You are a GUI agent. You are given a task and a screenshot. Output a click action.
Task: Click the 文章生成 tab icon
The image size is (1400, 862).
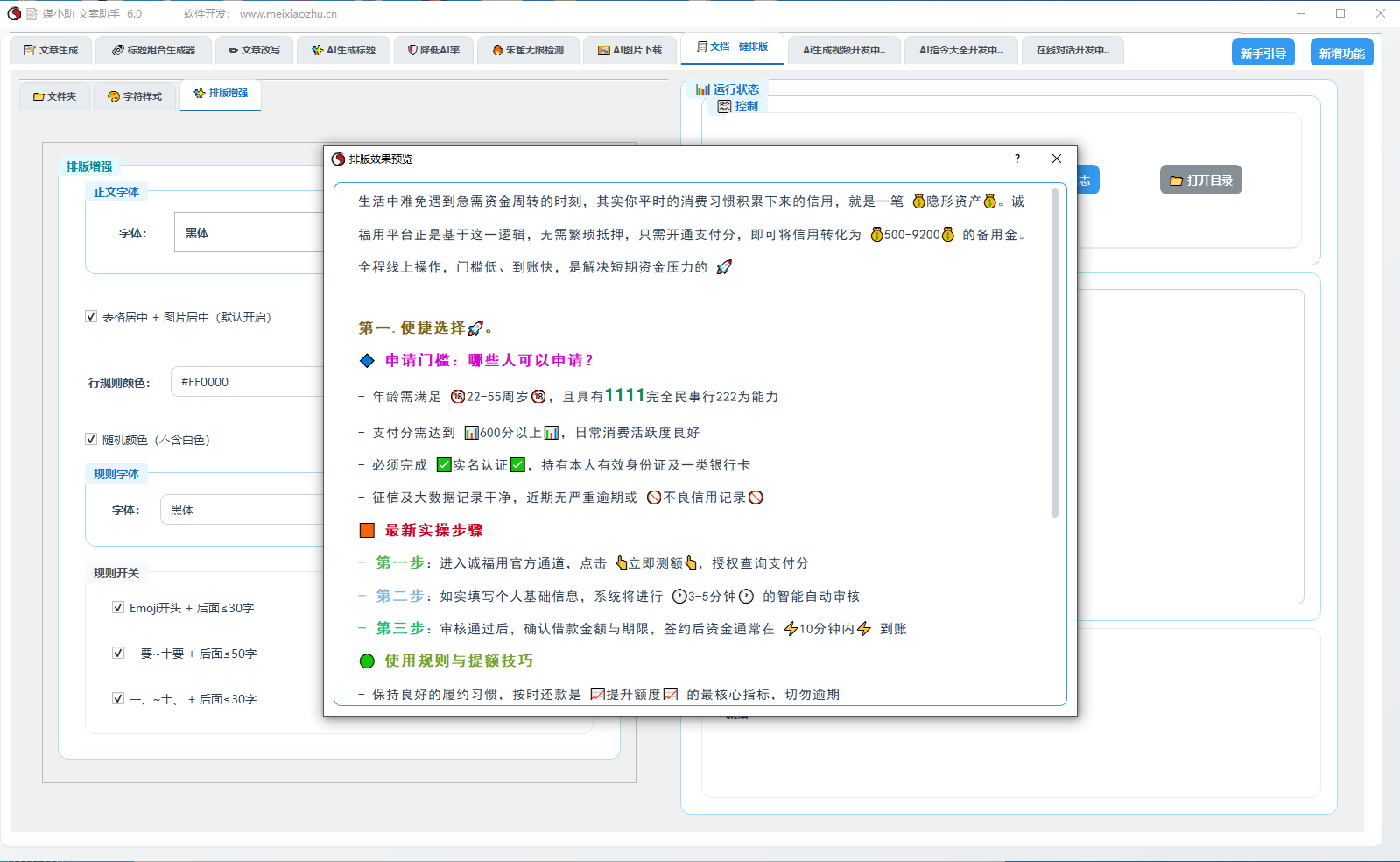coord(30,50)
